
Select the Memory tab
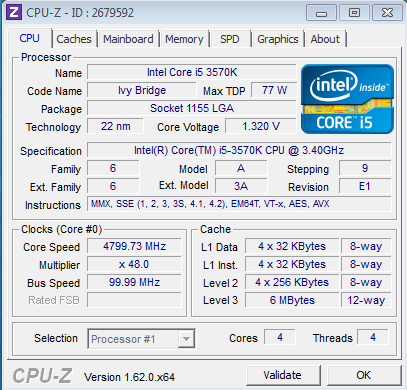point(184,39)
